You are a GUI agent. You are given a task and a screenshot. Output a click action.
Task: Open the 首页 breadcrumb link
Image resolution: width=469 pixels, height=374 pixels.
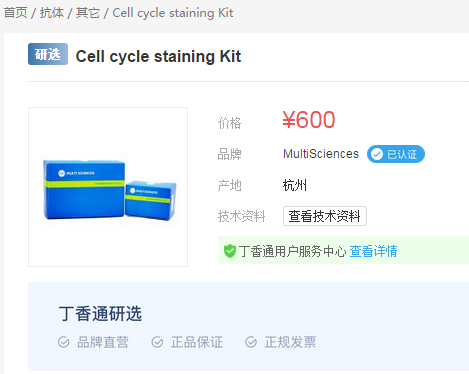pos(15,13)
